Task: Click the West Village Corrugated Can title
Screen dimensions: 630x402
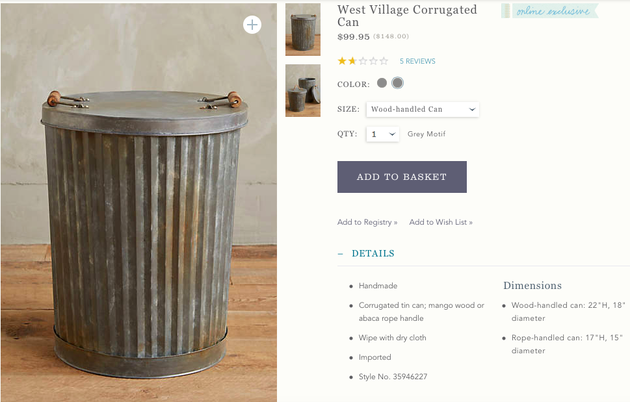Action: click(407, 16)
